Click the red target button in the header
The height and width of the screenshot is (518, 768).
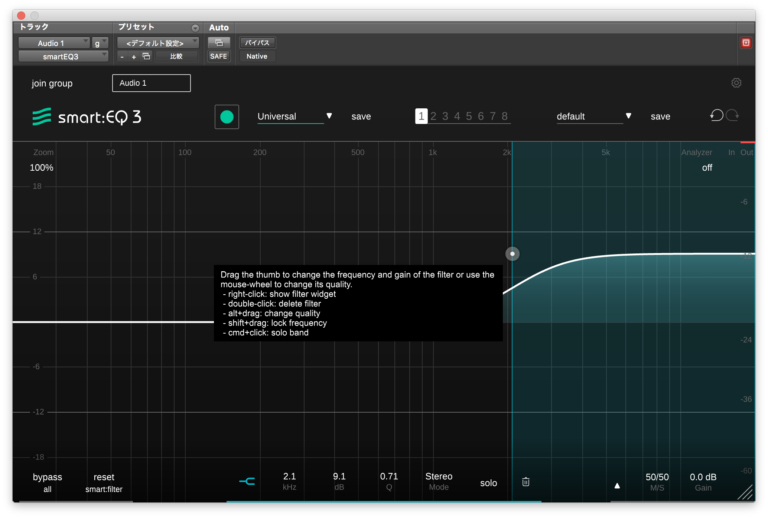click(745, 43)
